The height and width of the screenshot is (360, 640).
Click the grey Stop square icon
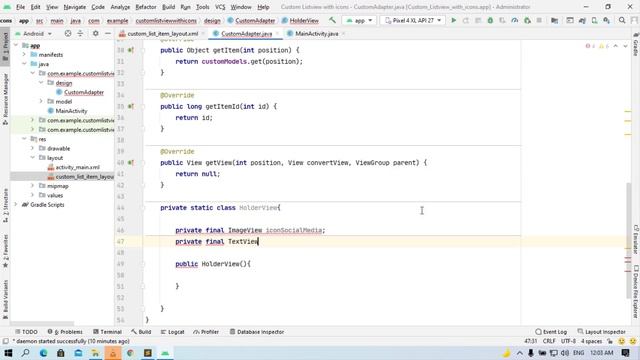[539, 20]
